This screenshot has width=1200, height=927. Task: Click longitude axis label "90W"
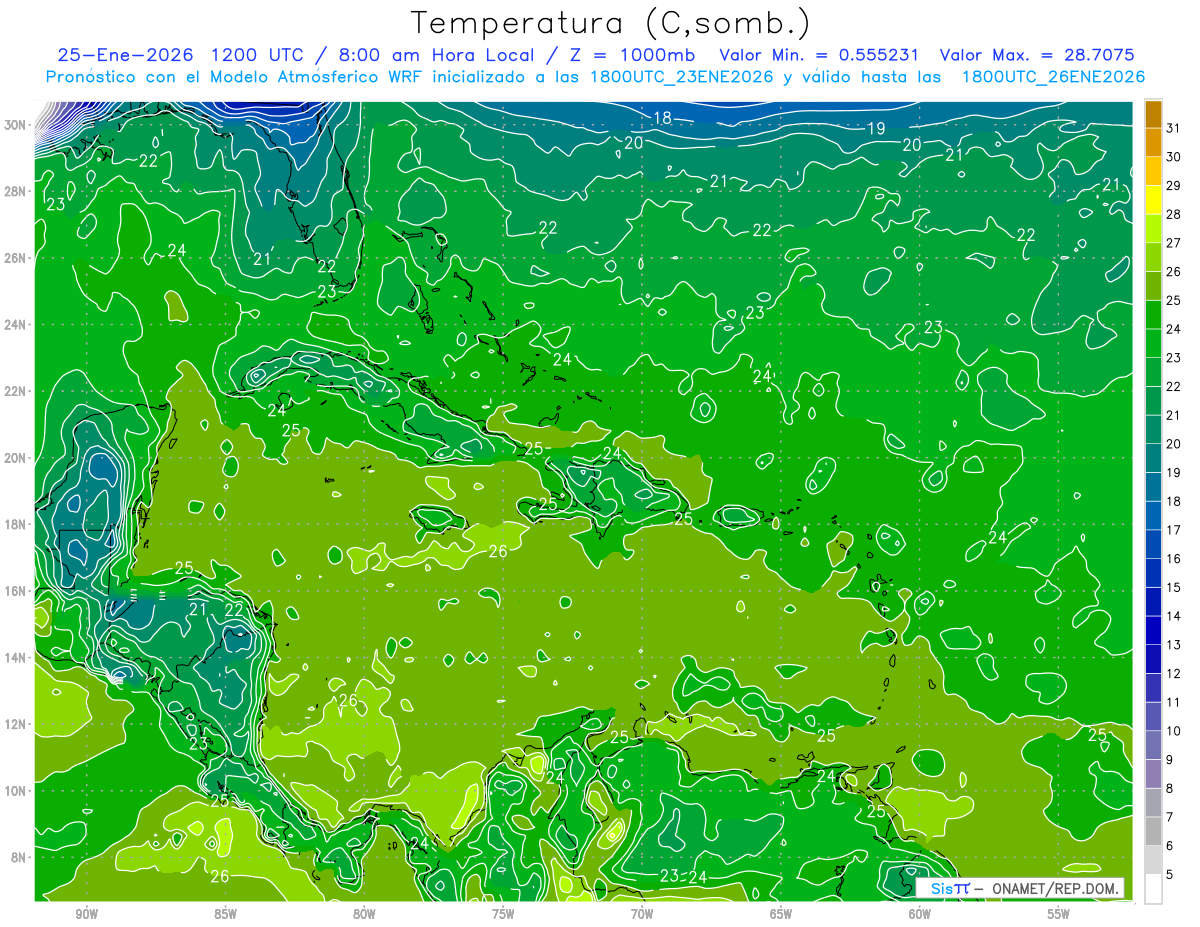pos(86,914)
